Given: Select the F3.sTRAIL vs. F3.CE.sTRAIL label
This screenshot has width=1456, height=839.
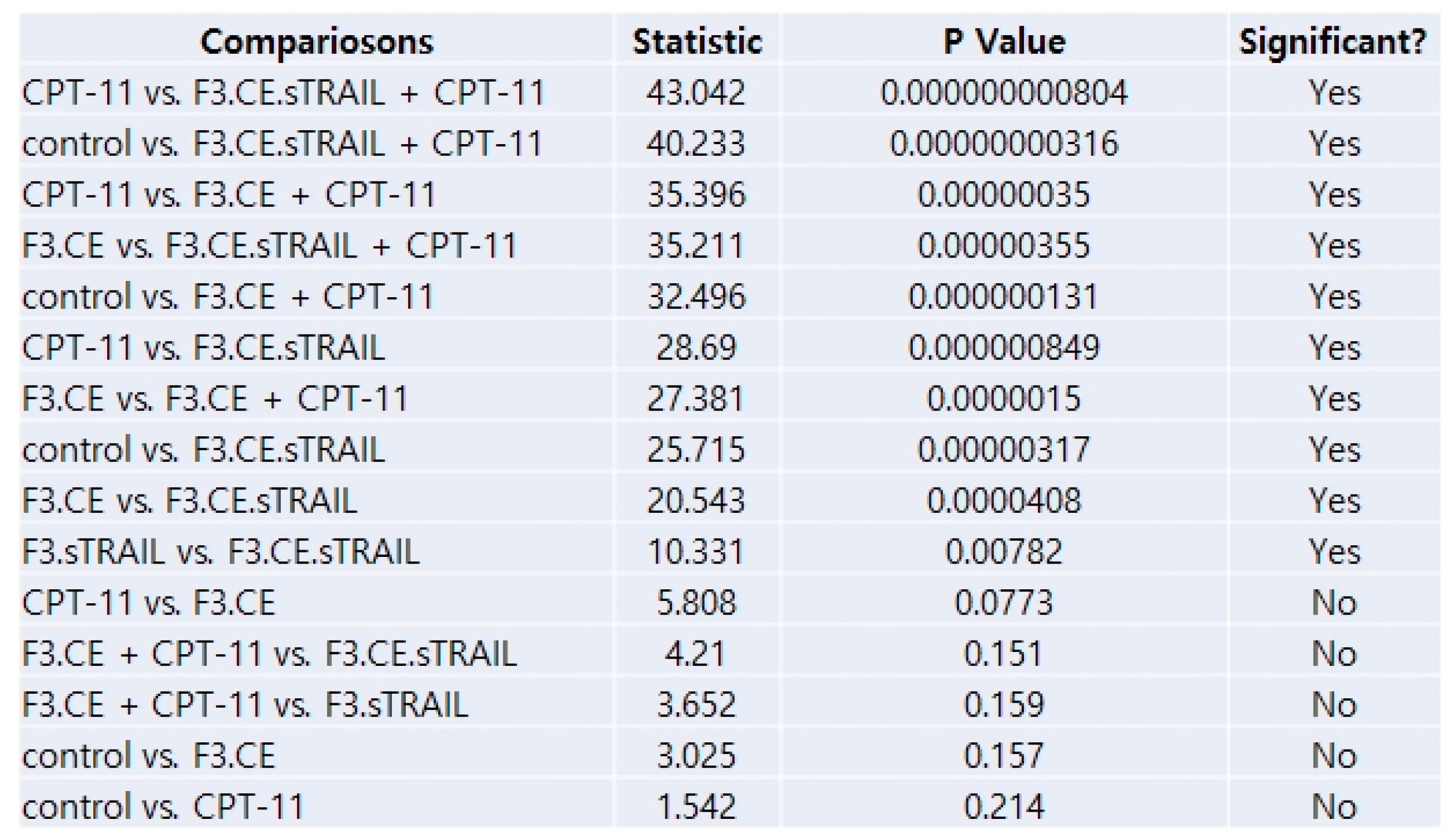Looking at the screenshot, I should [221, 551].
